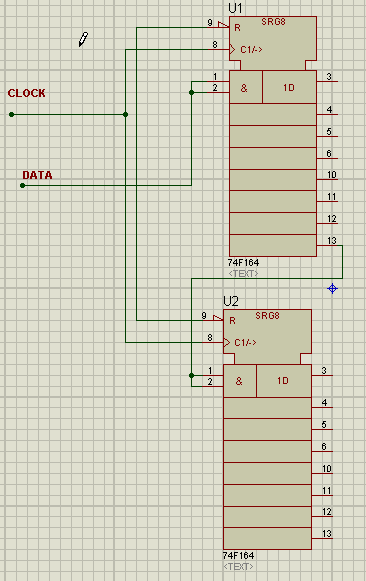Viewport: 366px width, 581px height.
Task: Click the CLOCK terminal label
Action: pos(27,93)
